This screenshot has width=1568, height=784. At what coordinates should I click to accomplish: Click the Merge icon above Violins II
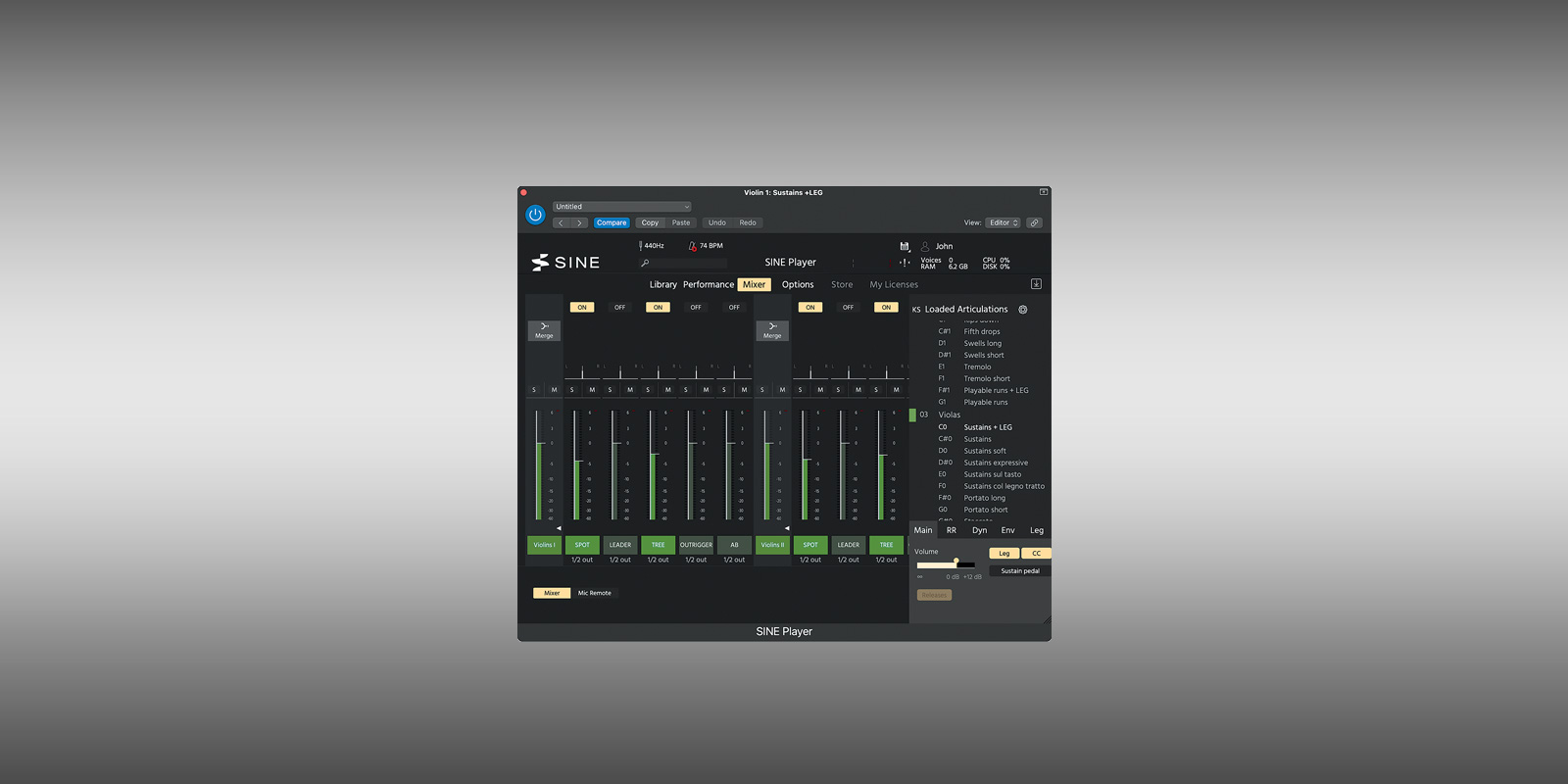click(x=772, y=330)
